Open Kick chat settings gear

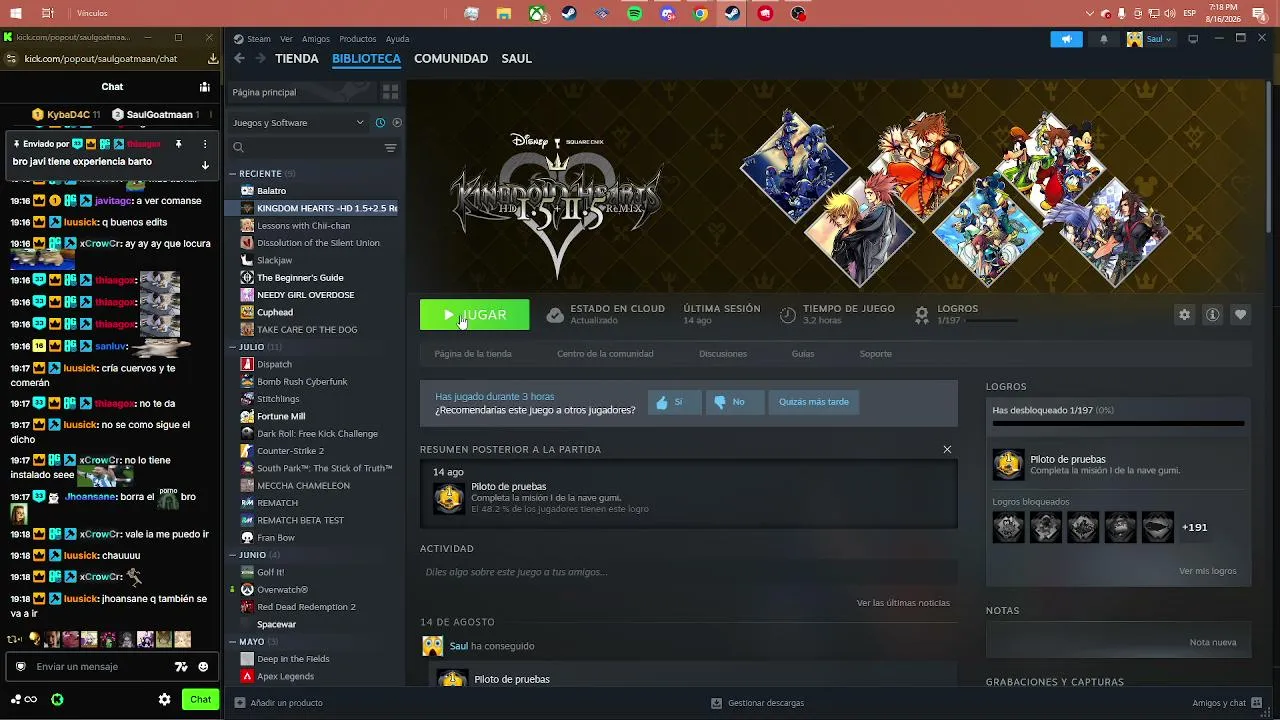coord(165,699)
